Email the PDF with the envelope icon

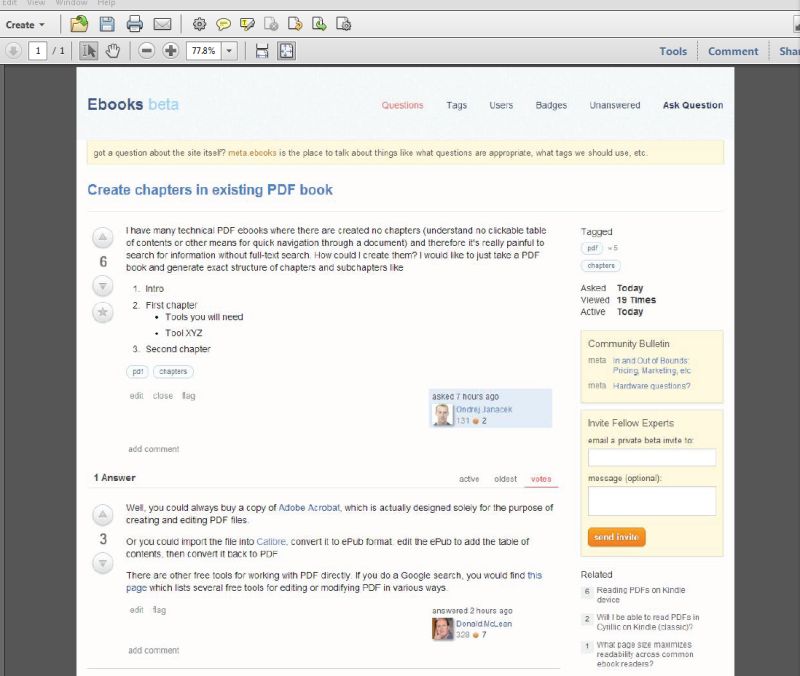[162, 24]
